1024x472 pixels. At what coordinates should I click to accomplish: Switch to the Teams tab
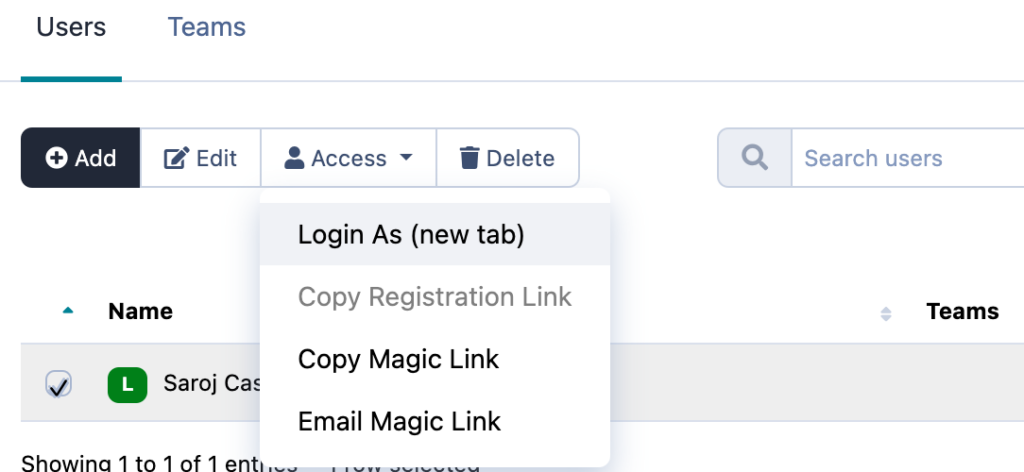(207, 27)
